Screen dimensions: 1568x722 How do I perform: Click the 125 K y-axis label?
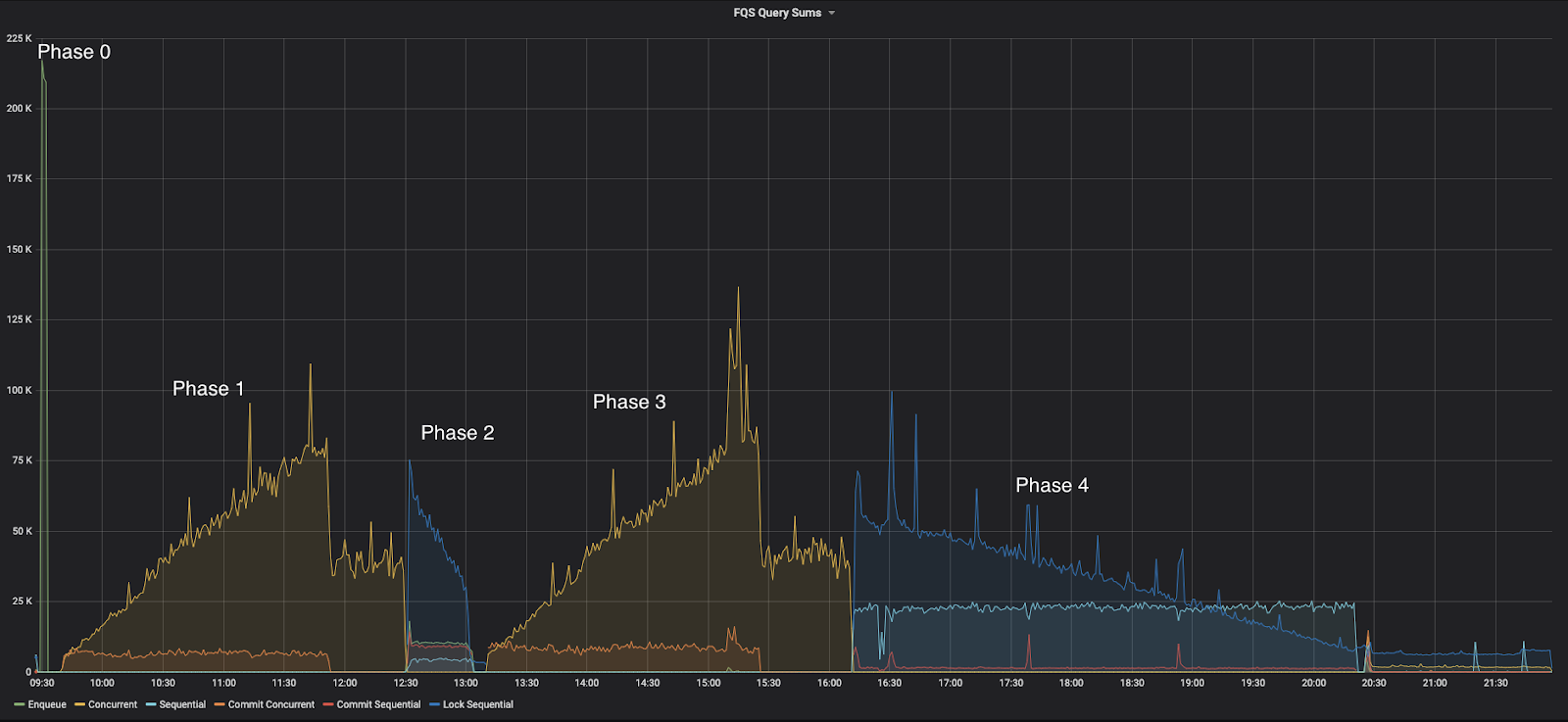click(x=19, y=319)
